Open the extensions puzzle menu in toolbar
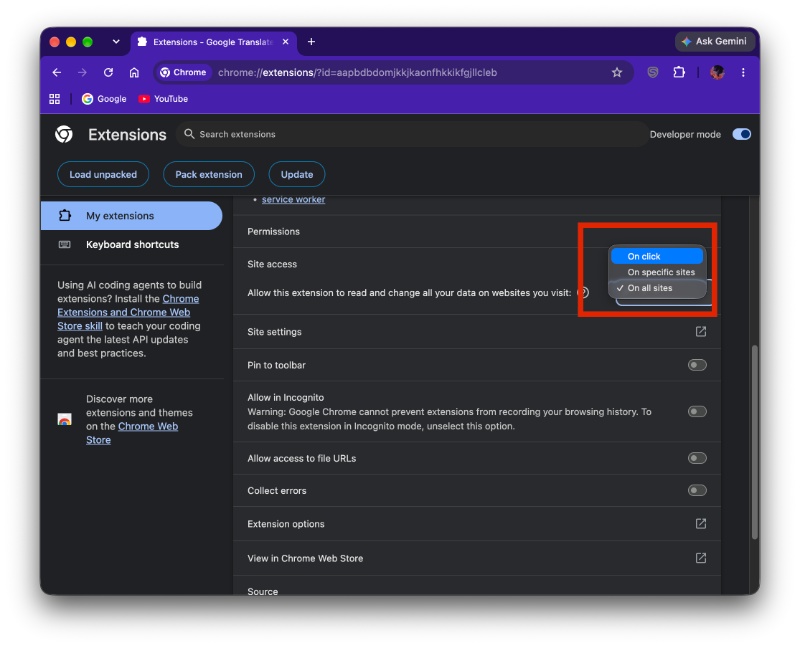 679,72
